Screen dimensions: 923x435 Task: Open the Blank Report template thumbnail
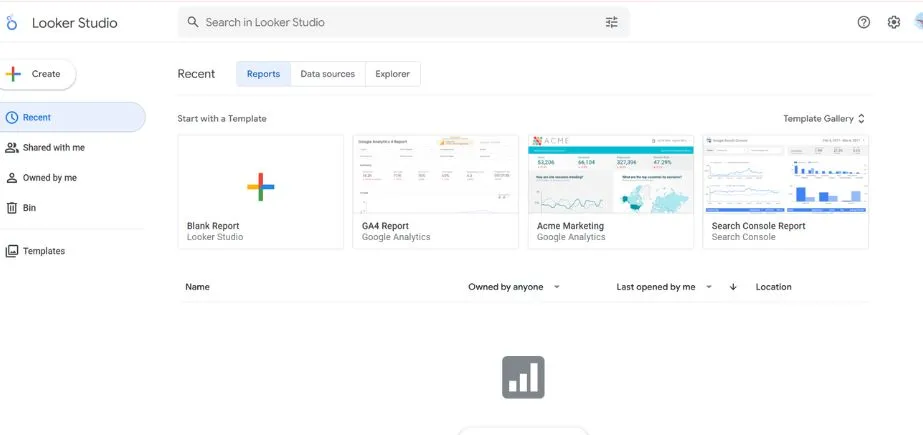[261, 192]
